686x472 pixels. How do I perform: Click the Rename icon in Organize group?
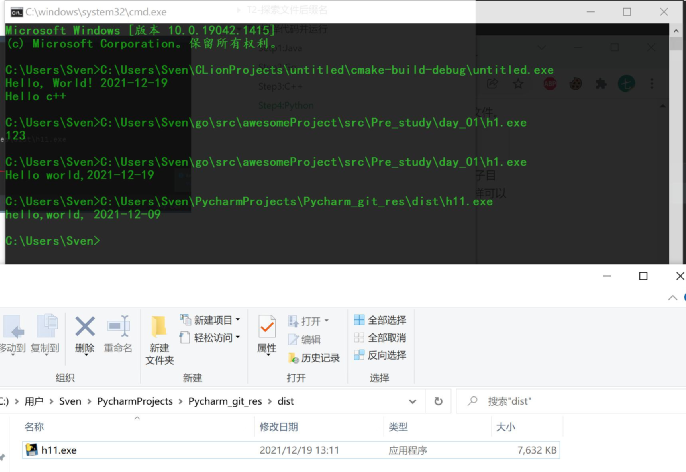click(x=118, y=326)
